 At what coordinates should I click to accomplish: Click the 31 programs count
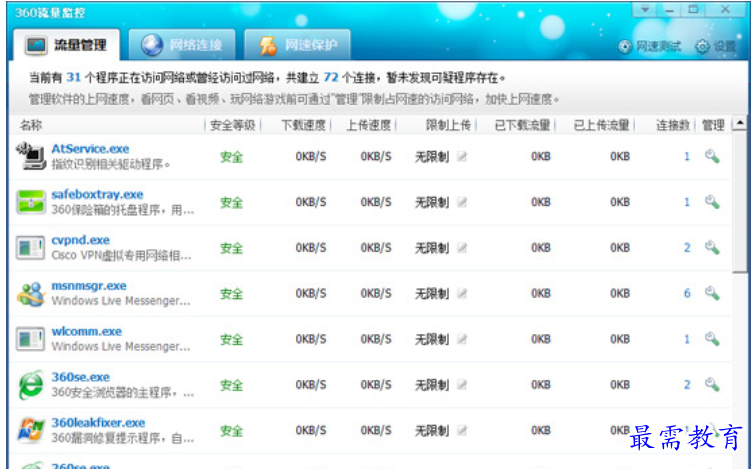73,77
